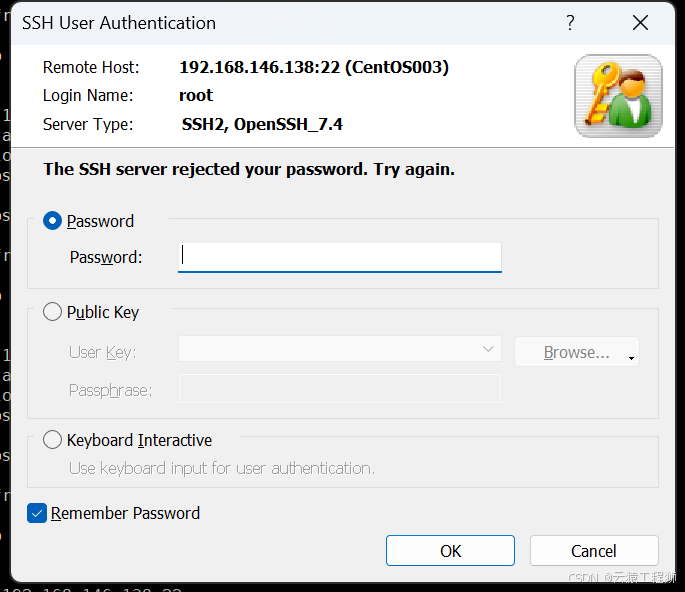Click the SSH2 OpenSSH_7.4 server type text
This screenshot has width=685, height=592.
[262, 125]
